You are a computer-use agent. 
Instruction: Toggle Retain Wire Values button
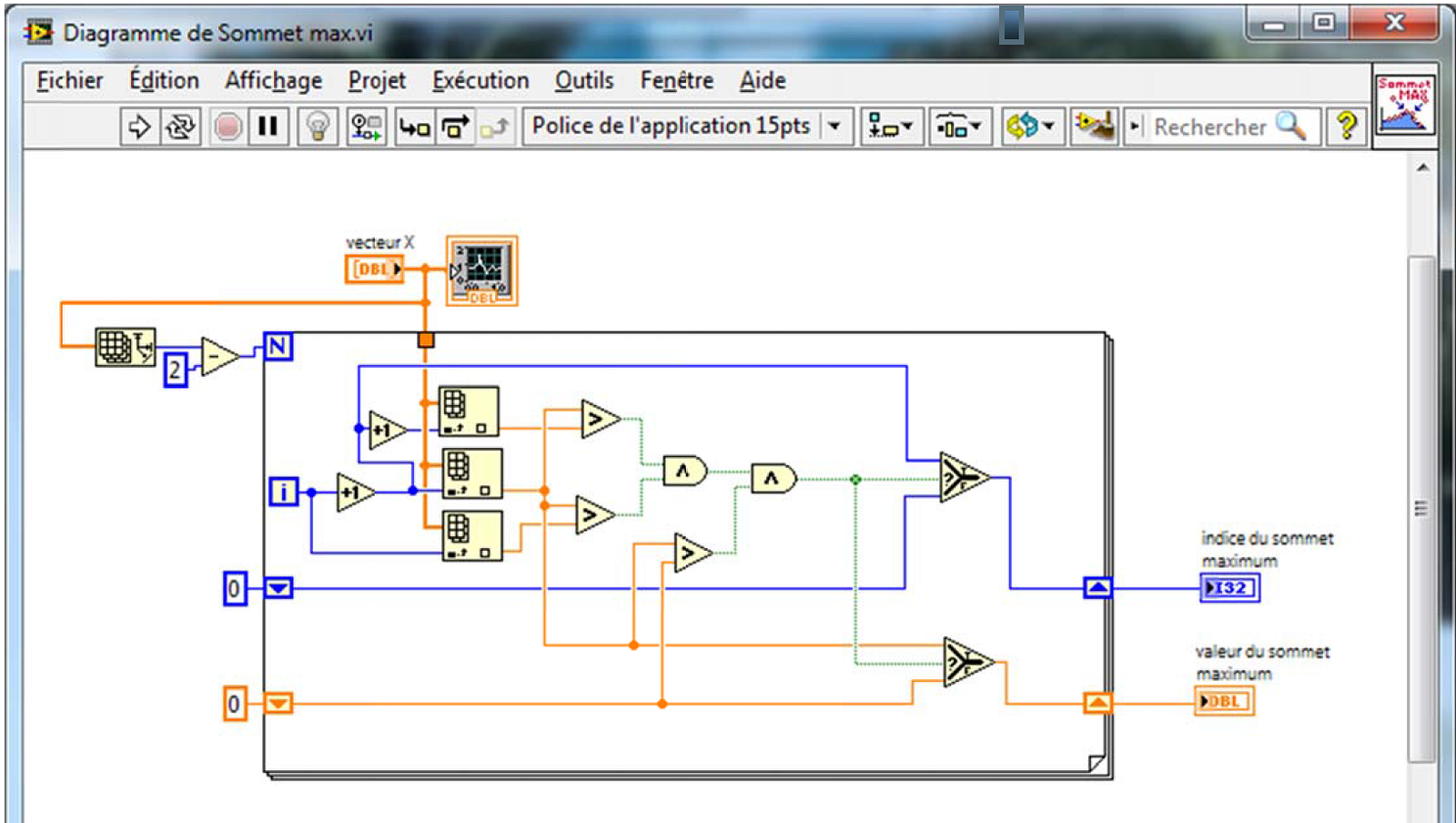(x=367, y=127)
